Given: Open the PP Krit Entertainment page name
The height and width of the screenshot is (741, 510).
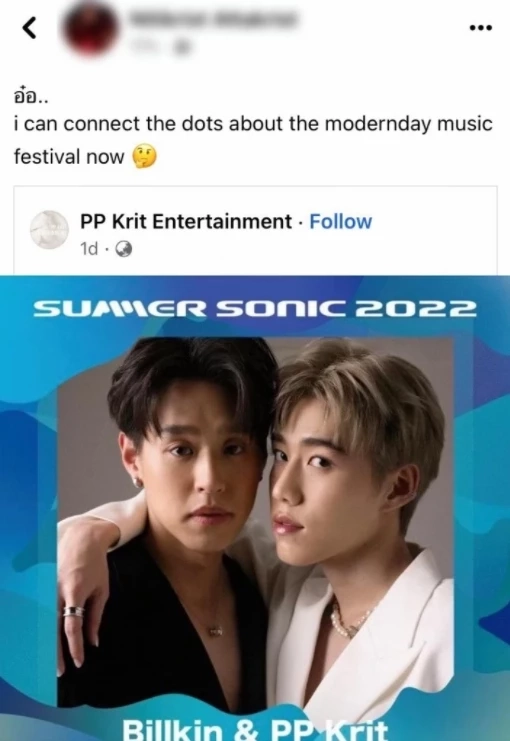Looking at the screenshot, I should (x=186, y=222).
